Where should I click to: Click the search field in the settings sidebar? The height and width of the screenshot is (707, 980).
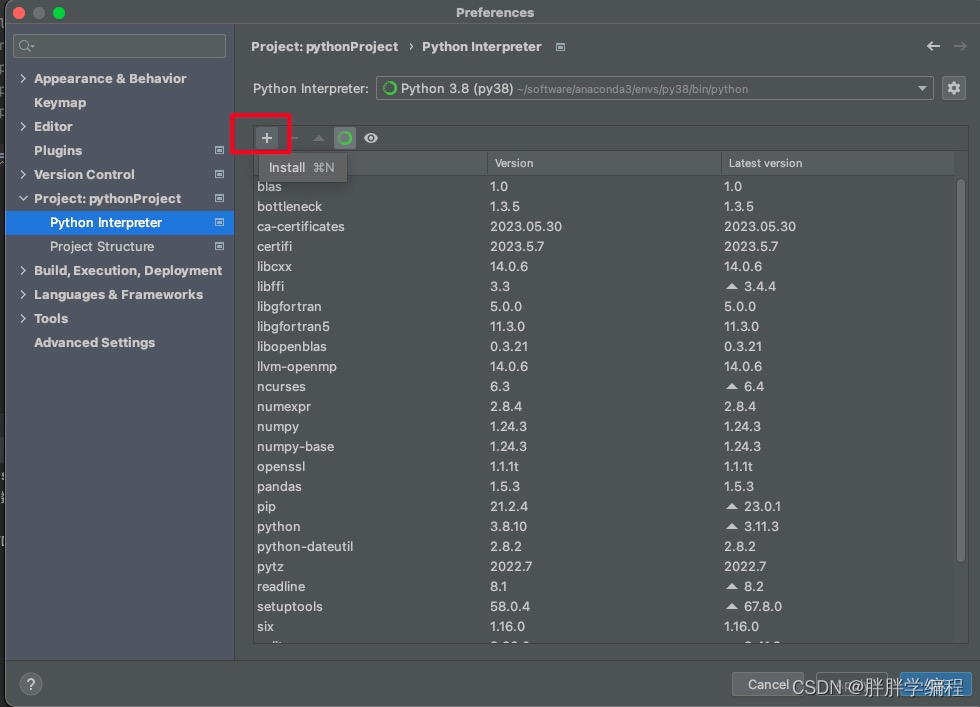coord(119,45)
